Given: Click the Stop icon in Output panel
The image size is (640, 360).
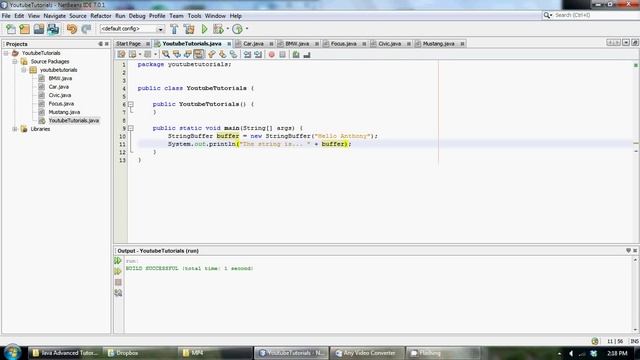Looking at the screenshot, I should pyautogui.click(x=118, y=282).
